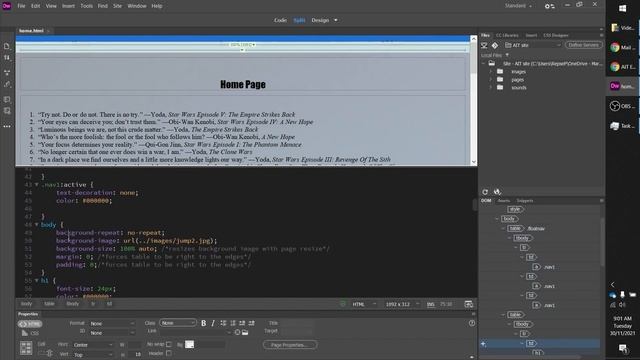Screen dimensions: 640x360
Task: Select the CSS mode button in Properties
Action: pos(30,333)
